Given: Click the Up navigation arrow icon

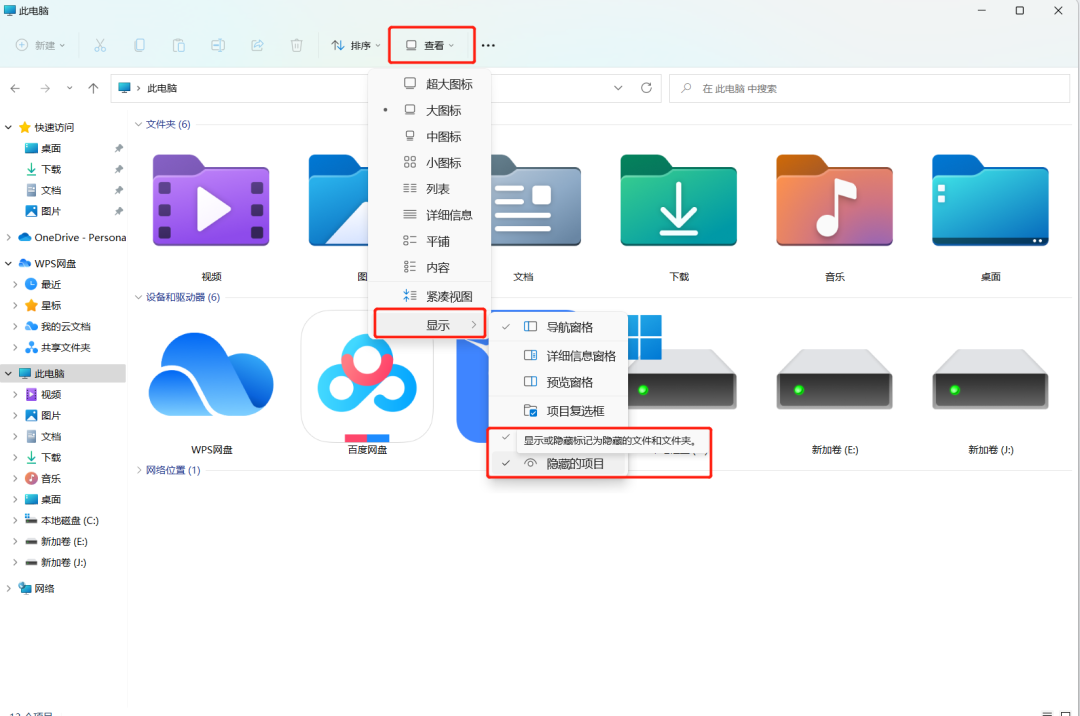Looking at the screenshot, I should [93, 88].
